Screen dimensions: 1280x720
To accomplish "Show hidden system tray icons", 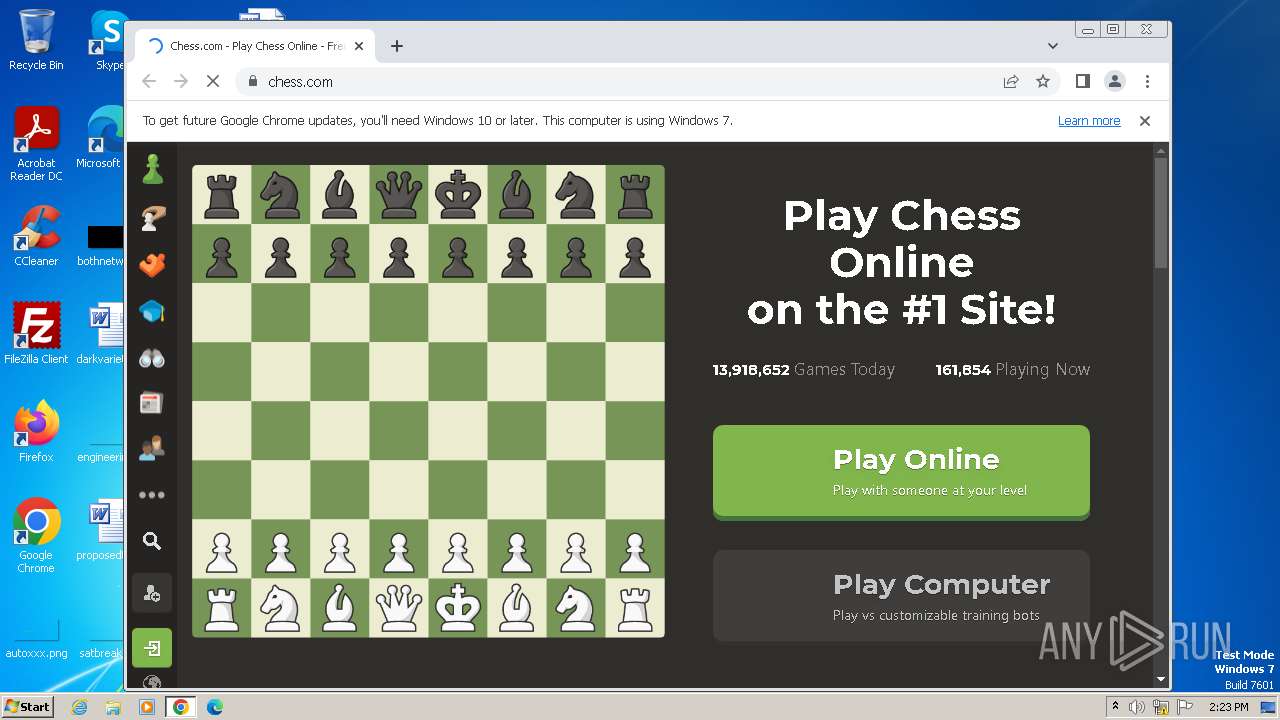I will 1115,707.
